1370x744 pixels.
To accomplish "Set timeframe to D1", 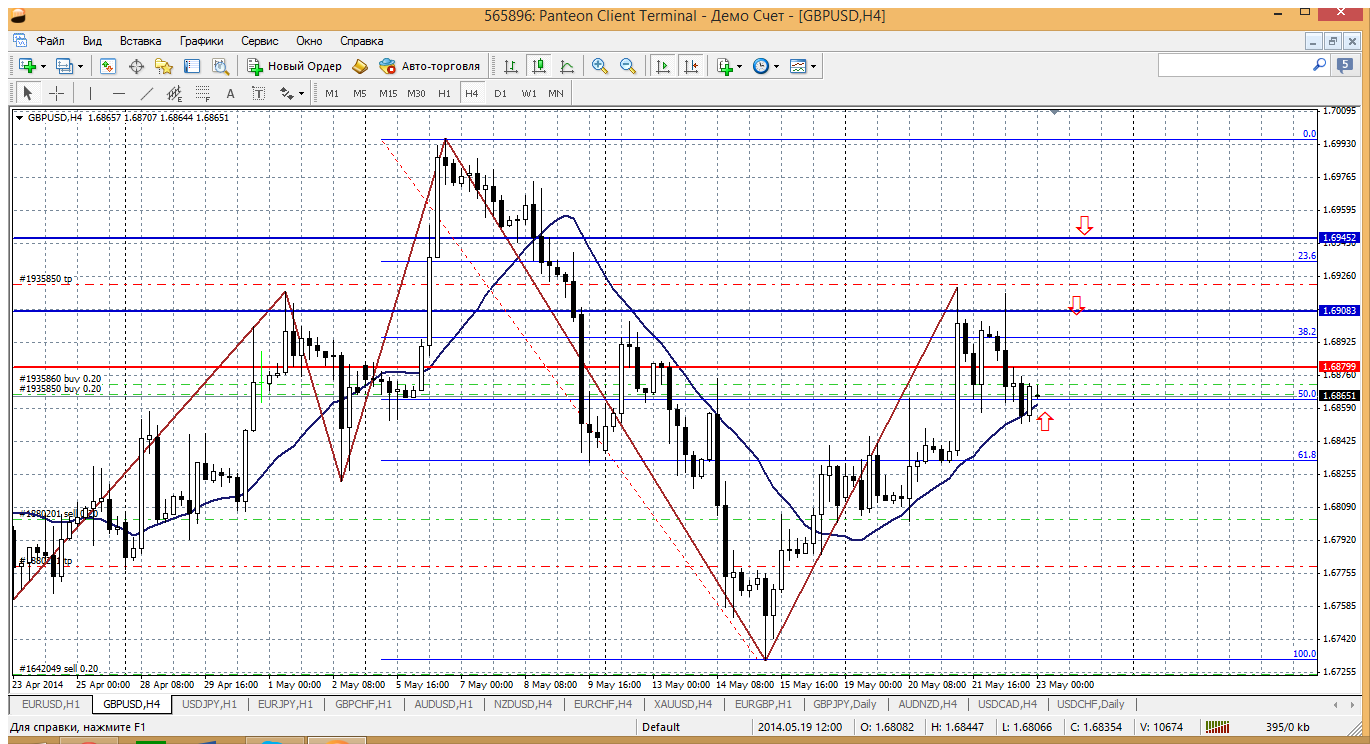I will point(500,93).
